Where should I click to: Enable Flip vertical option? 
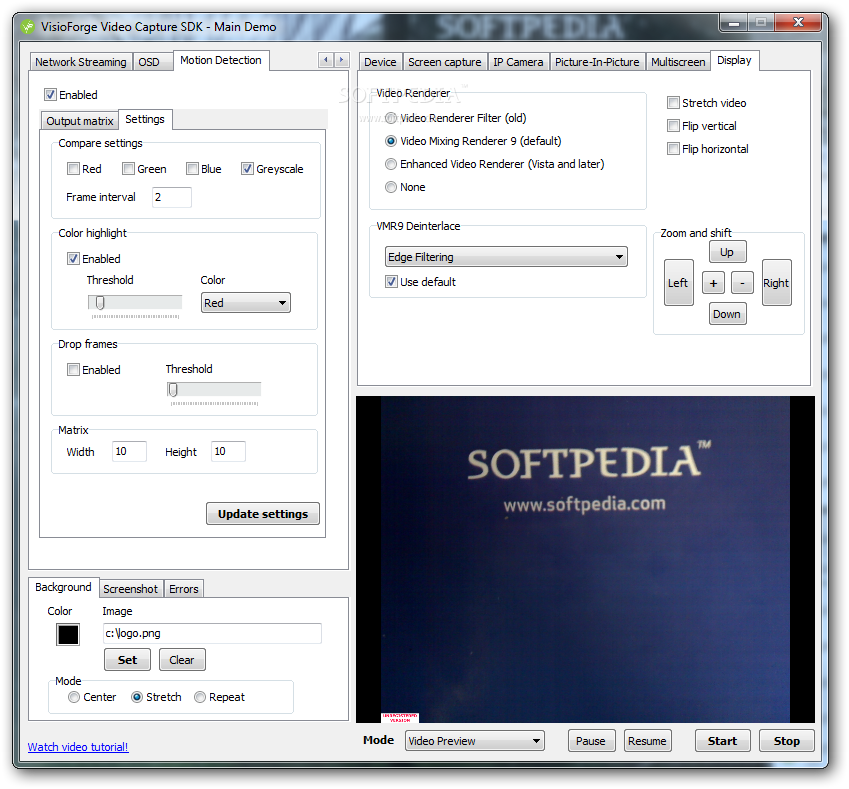pos(673,126)
